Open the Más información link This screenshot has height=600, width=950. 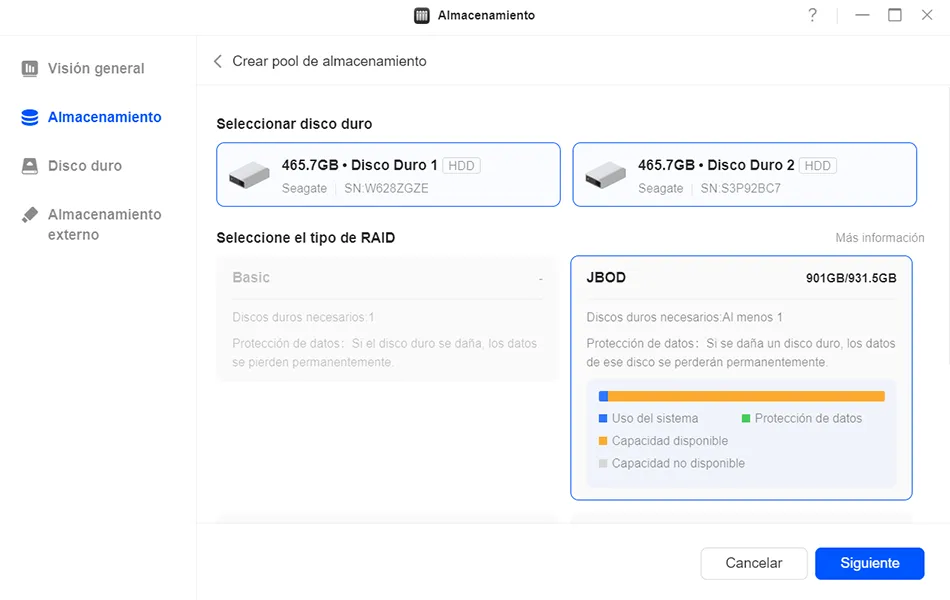[x=880, y=238]
